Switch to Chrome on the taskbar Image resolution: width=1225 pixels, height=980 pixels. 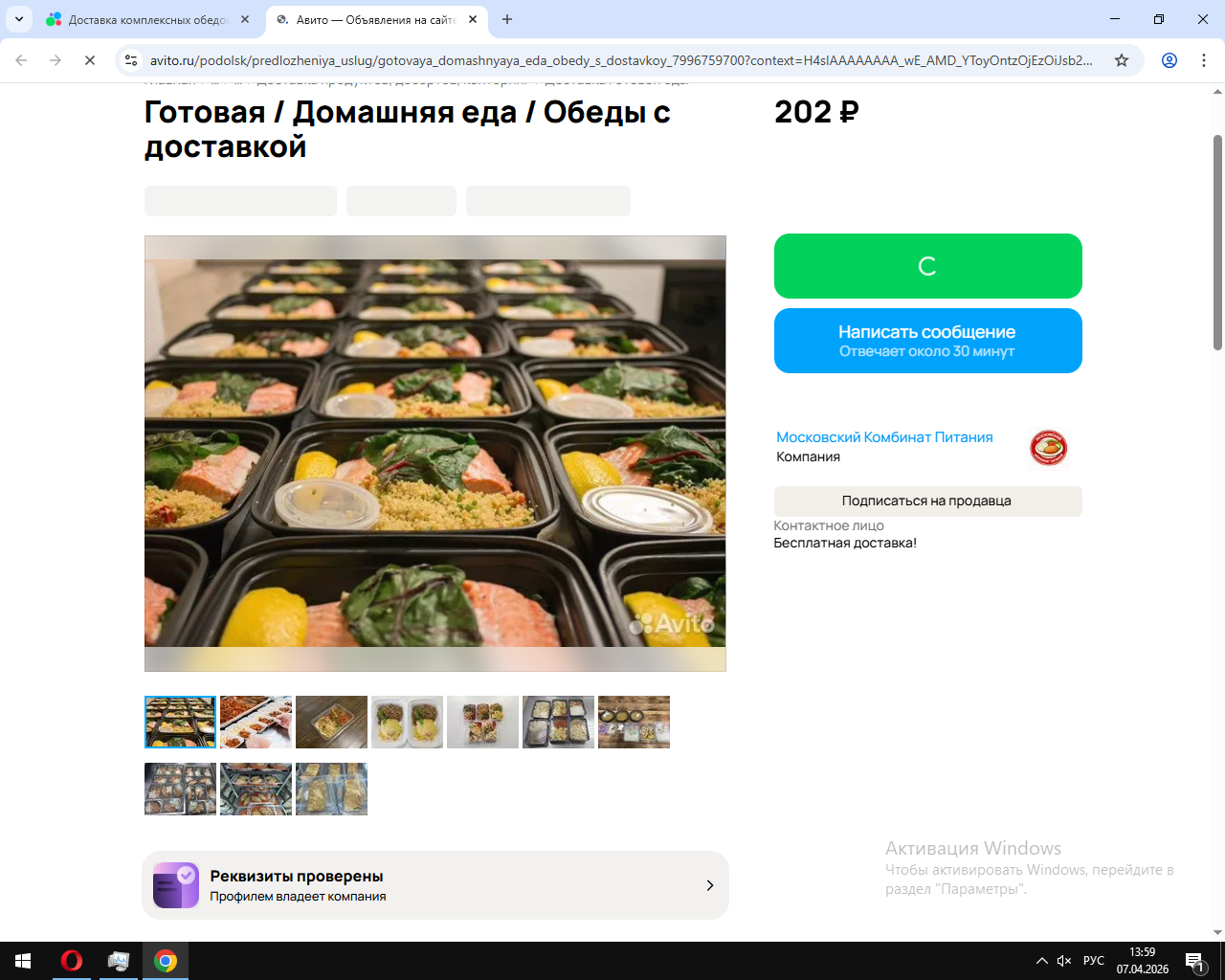pos(166,961)
